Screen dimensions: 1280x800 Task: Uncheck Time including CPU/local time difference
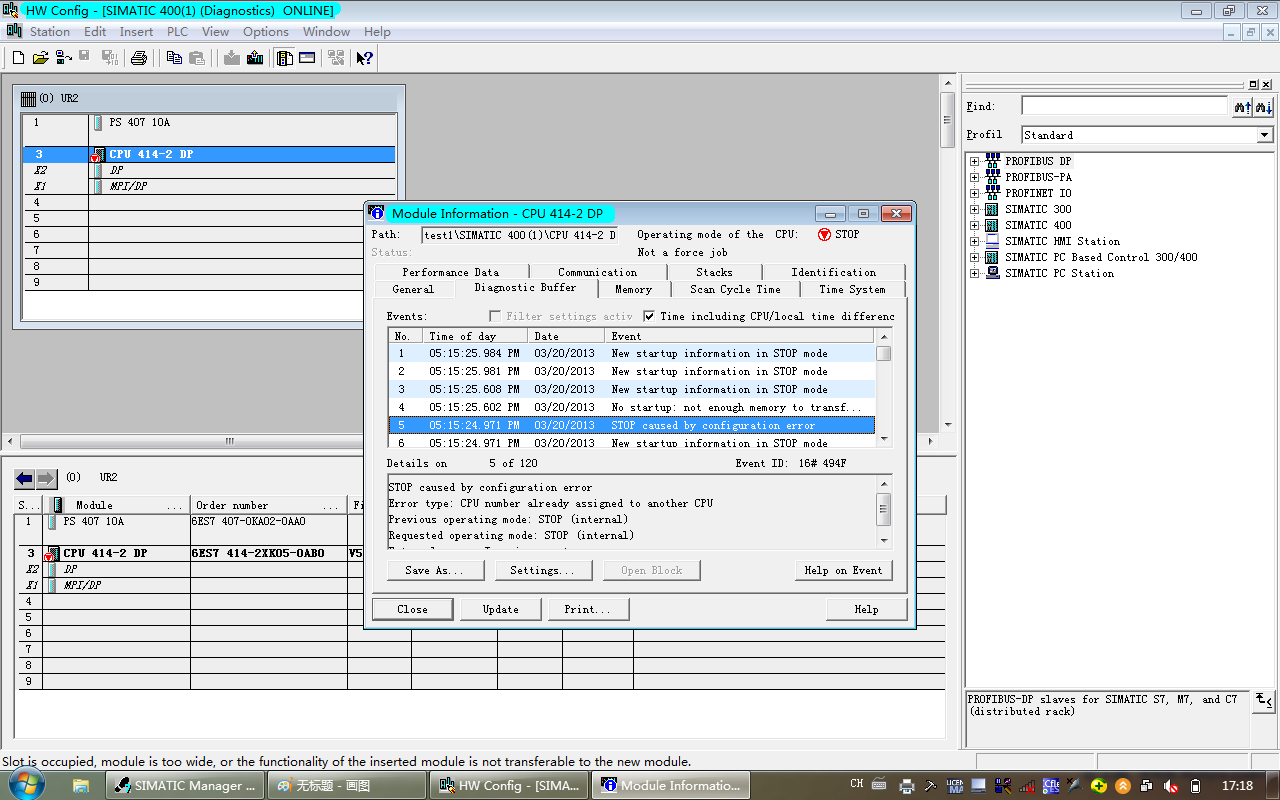point(649,316)
